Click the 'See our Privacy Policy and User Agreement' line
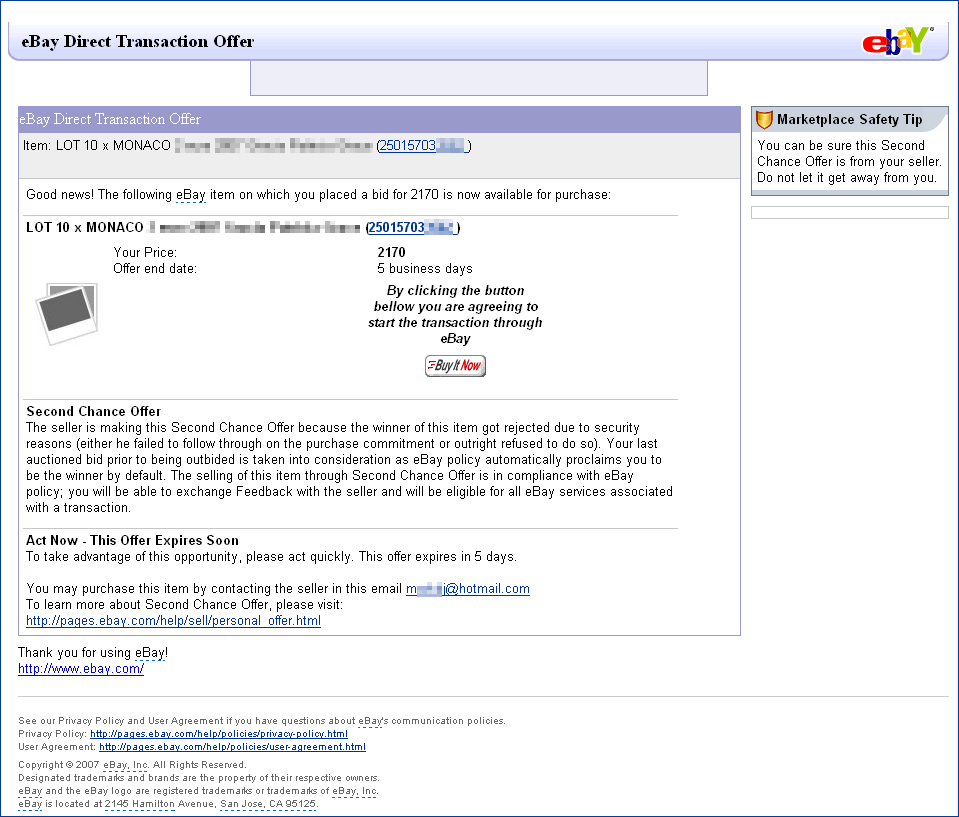The height and width of the screenshot is (817, 959). pyautogui.click(x=262, y=720)
